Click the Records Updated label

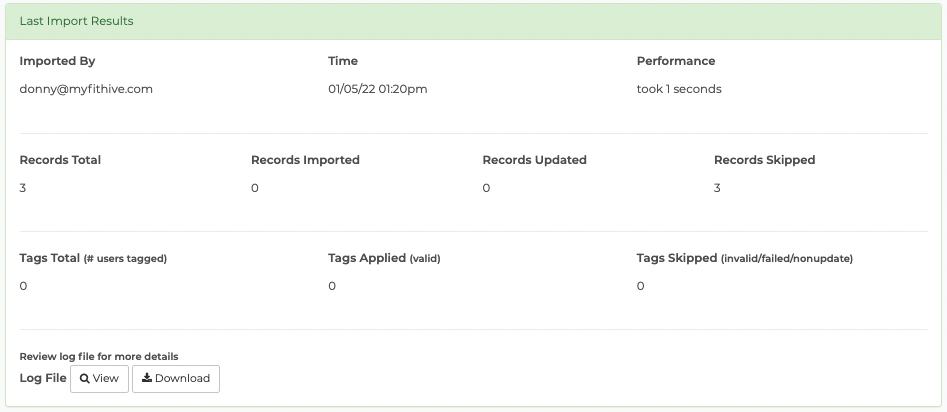point(534,160)
